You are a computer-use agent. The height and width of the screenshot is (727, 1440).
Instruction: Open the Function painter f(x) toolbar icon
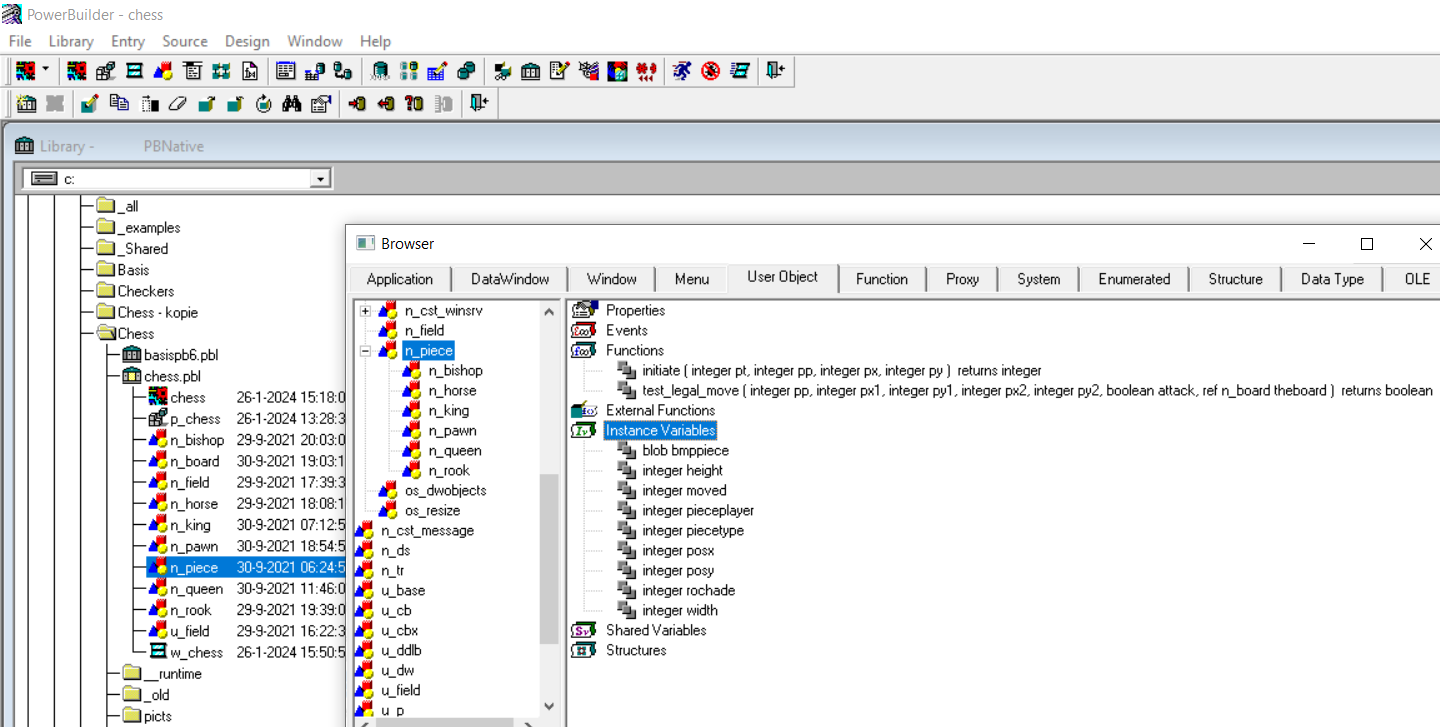click(250, 71)
